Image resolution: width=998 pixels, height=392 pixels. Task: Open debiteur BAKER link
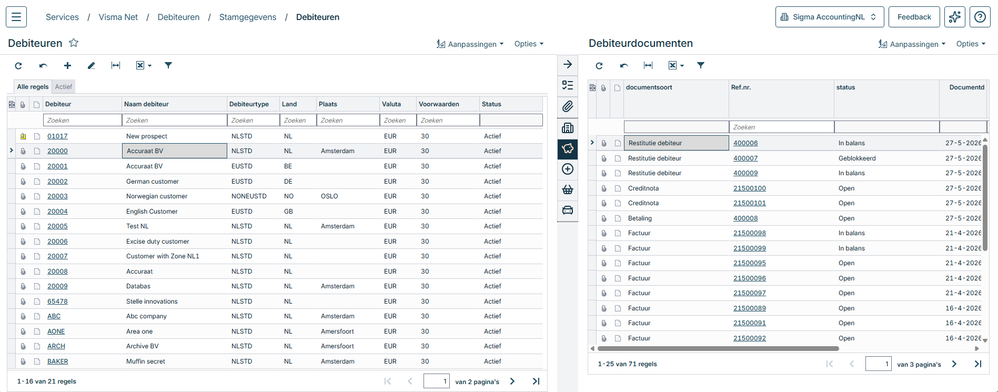[58, 361]
